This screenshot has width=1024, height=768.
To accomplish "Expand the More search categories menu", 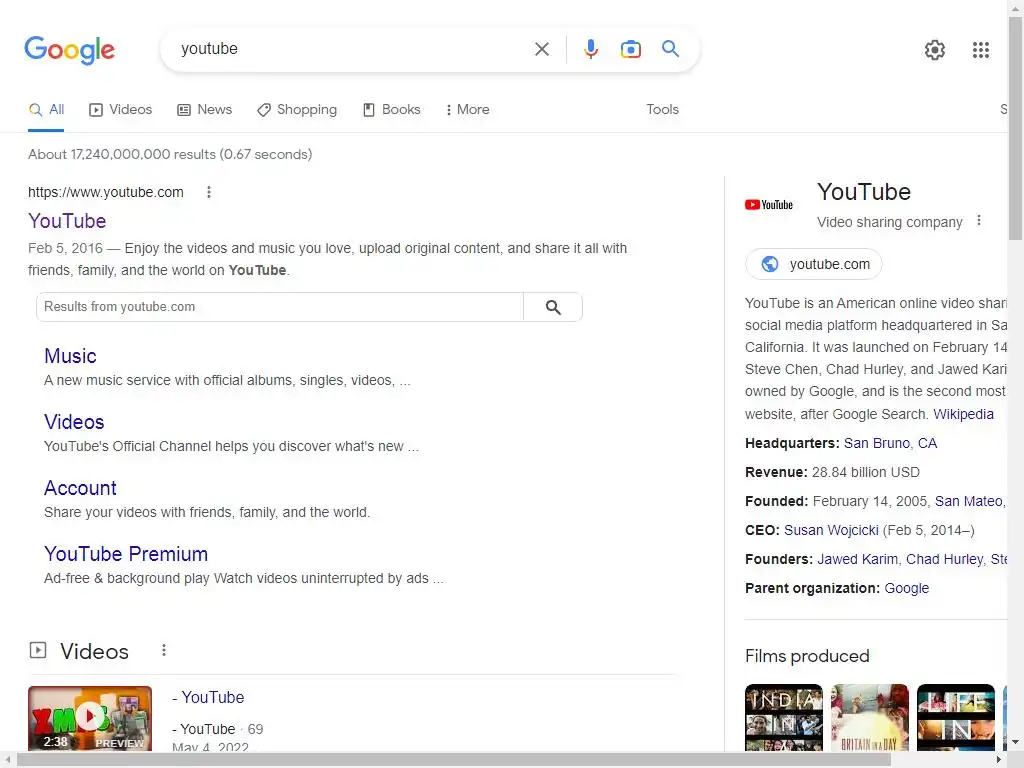I will pos(468,110).
